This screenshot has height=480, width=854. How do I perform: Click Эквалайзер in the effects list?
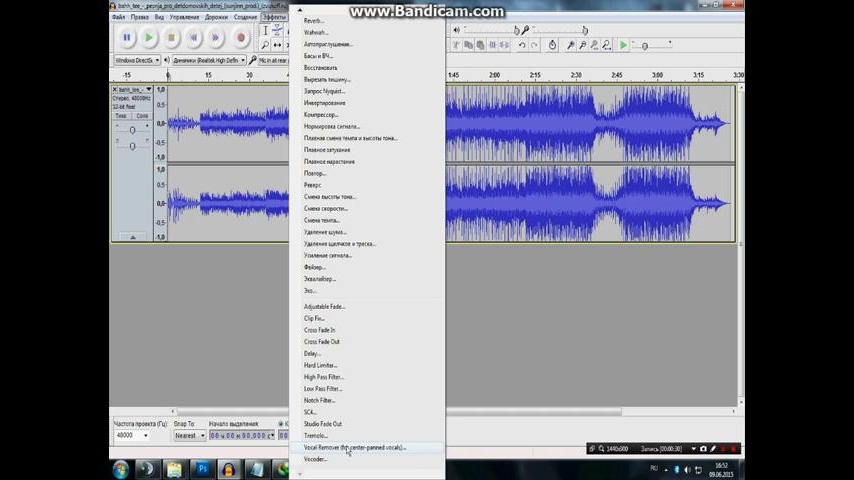318,279
